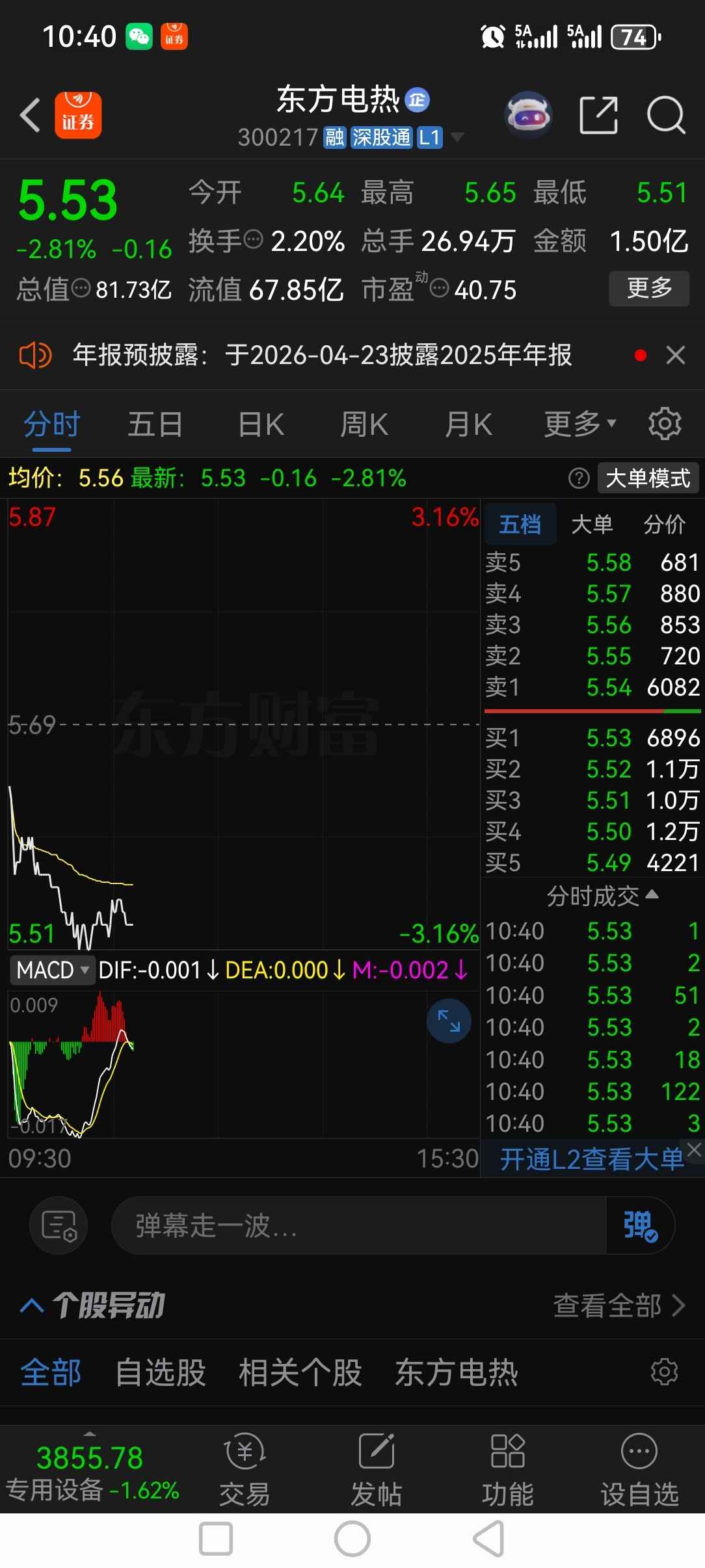Select the 相关个股 filter tab
Viewport: 705px width, 1568px height.
(300, 1372)
